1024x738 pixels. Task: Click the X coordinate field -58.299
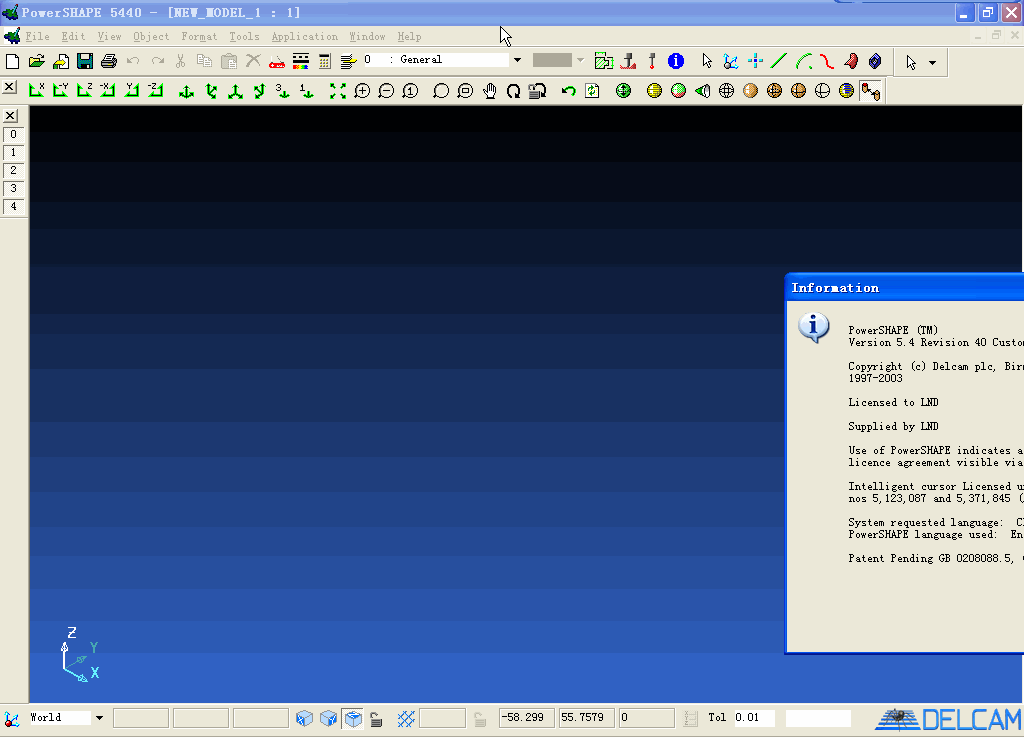[526, 718]
